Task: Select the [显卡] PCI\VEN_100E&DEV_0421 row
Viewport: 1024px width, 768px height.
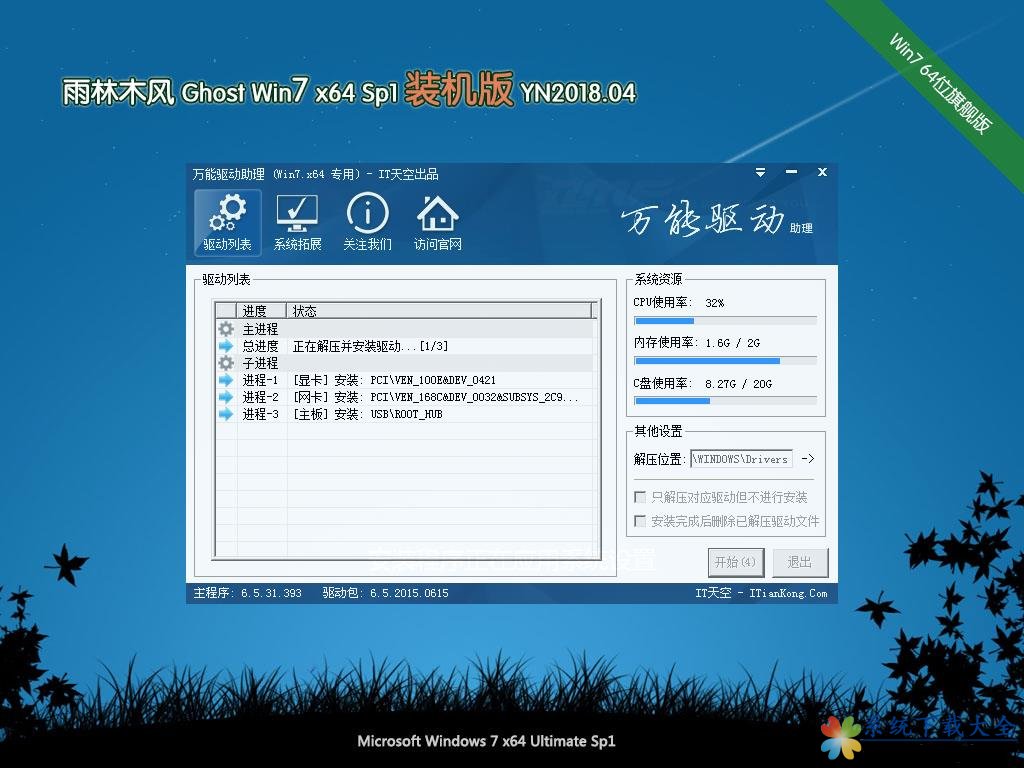Action: [x=405, y=379]
